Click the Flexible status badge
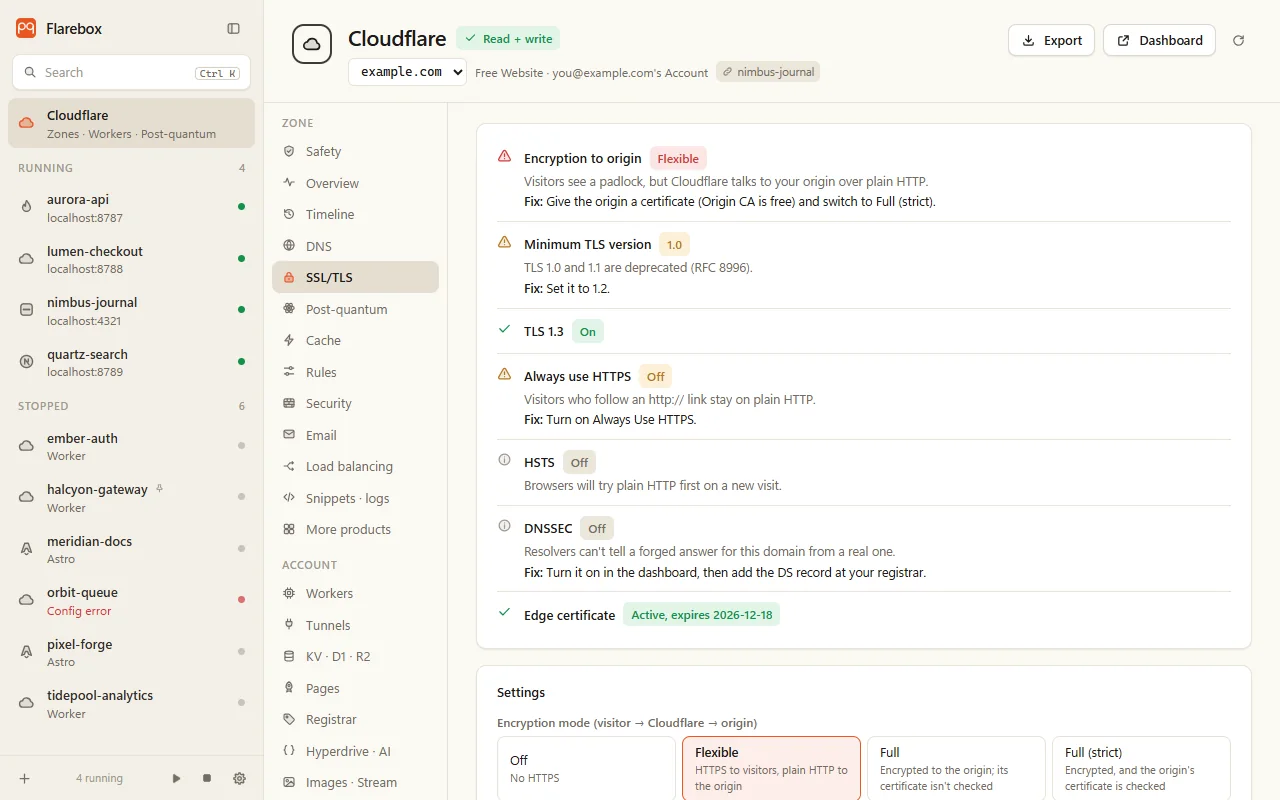Viewport: 1280px width, 800px height. pyautogui.click(x=678, y=158)
